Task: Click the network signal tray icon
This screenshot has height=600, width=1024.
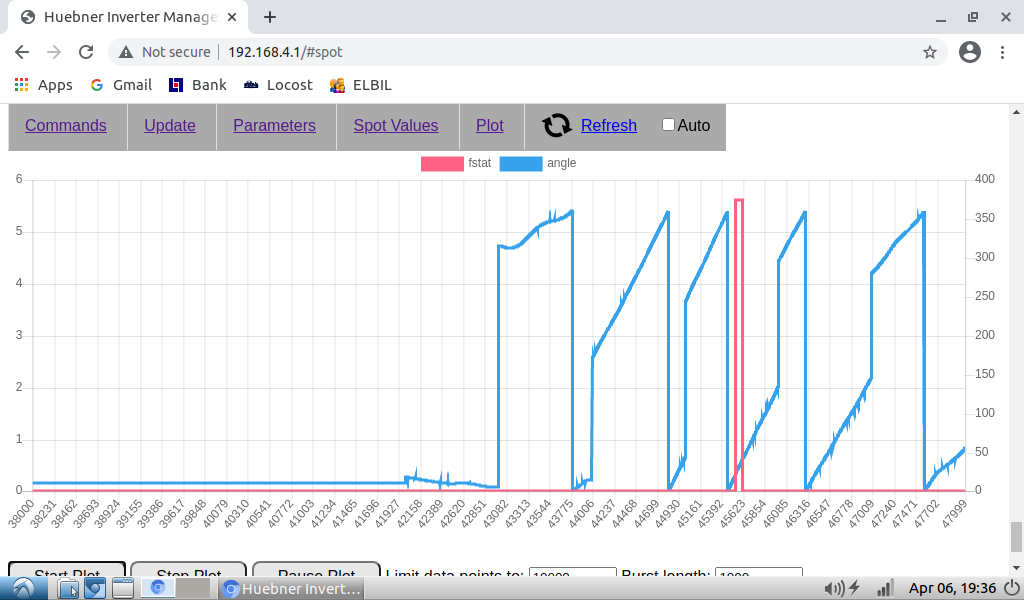Action: coord(884,588)
